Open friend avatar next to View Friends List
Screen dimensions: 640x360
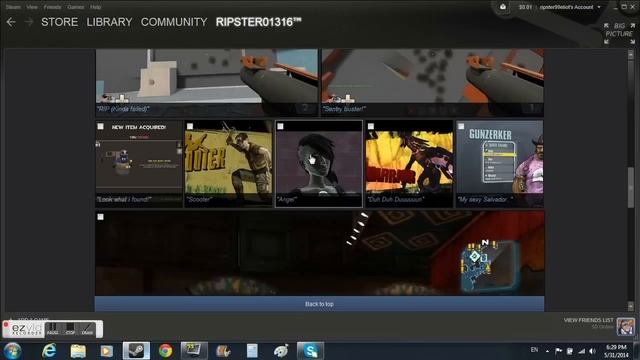pyautogui.click(x=625, y=327)
